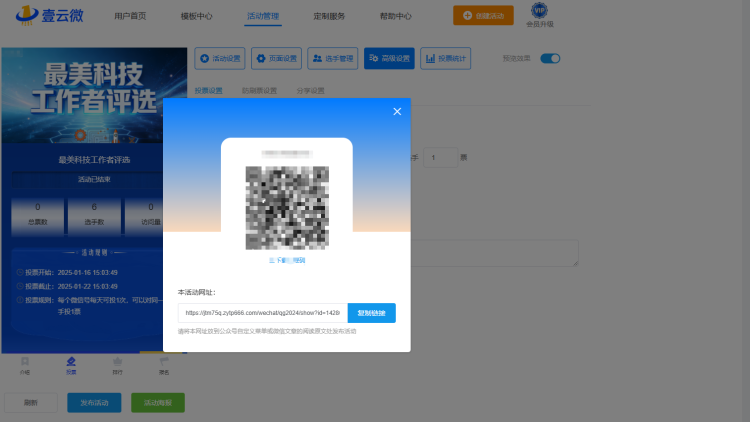This screenshot has width=750, height=422.
Task: Click the 选手数 counter tile
Action: [94, 214]
